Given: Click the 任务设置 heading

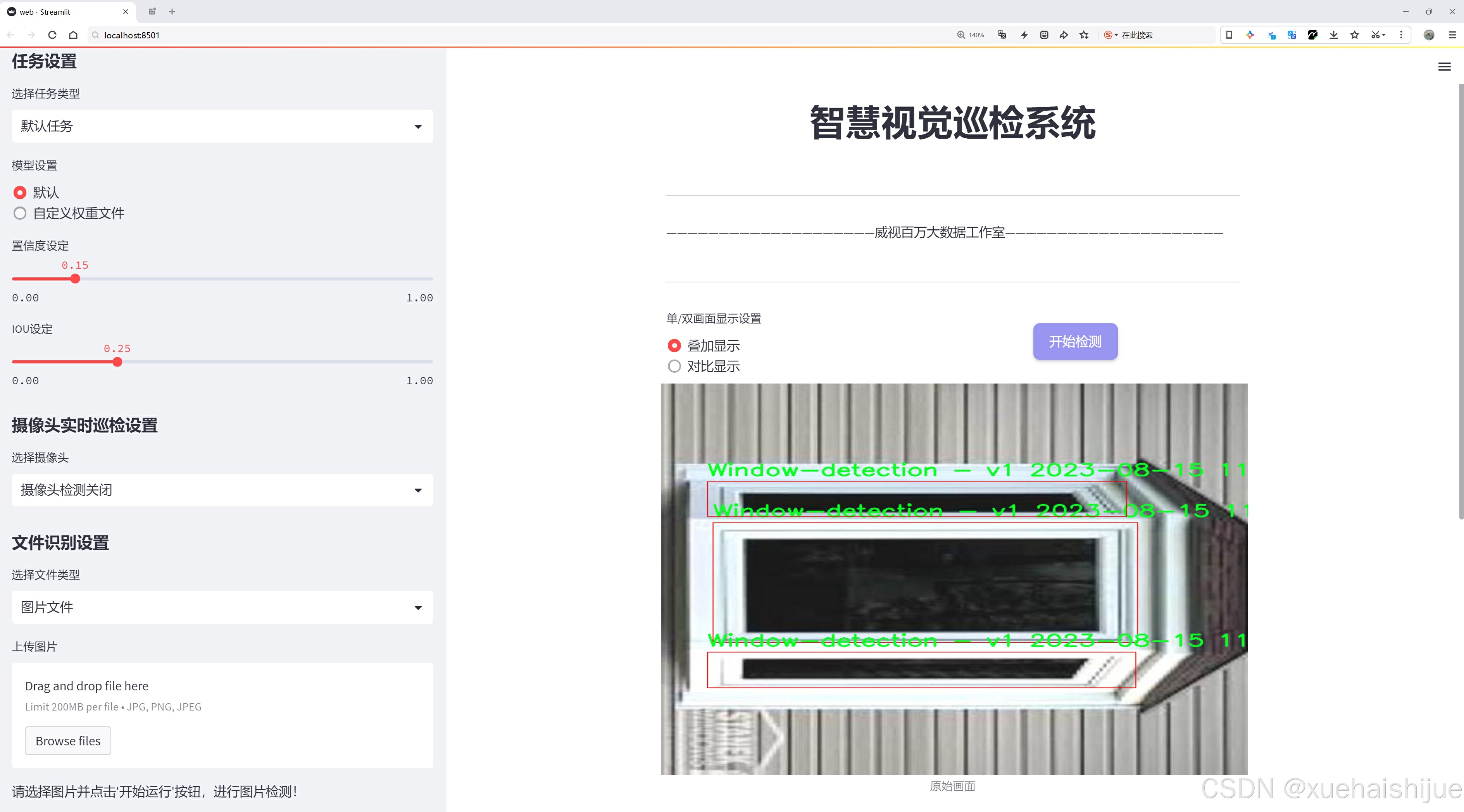Looking at the screenshot, I should coord(44,61).
